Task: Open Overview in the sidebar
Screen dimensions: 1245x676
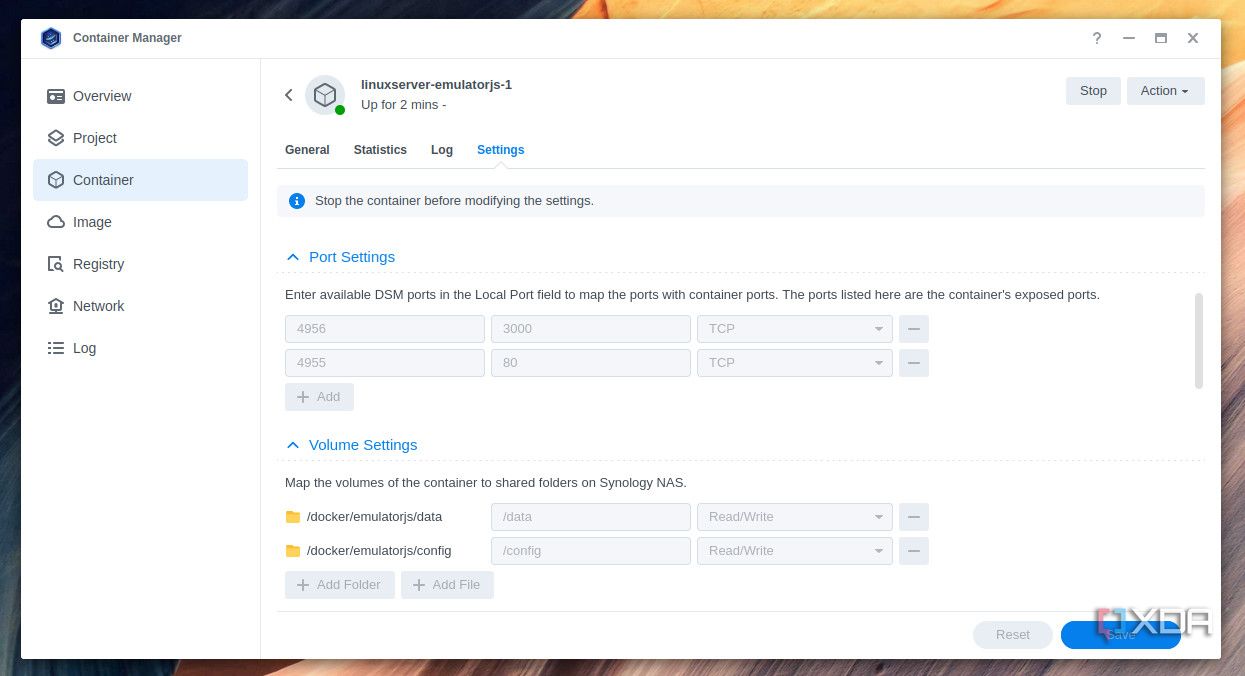Action: click(140, 96)
